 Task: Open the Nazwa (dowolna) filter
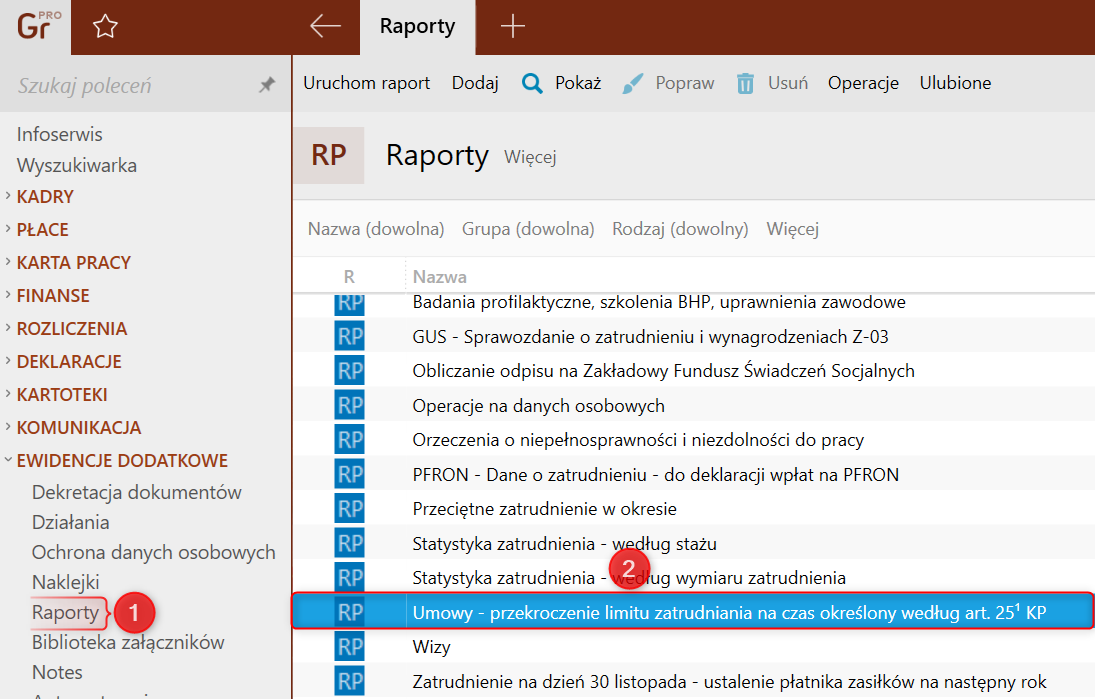pyautogui.click(x=376, y=229)
